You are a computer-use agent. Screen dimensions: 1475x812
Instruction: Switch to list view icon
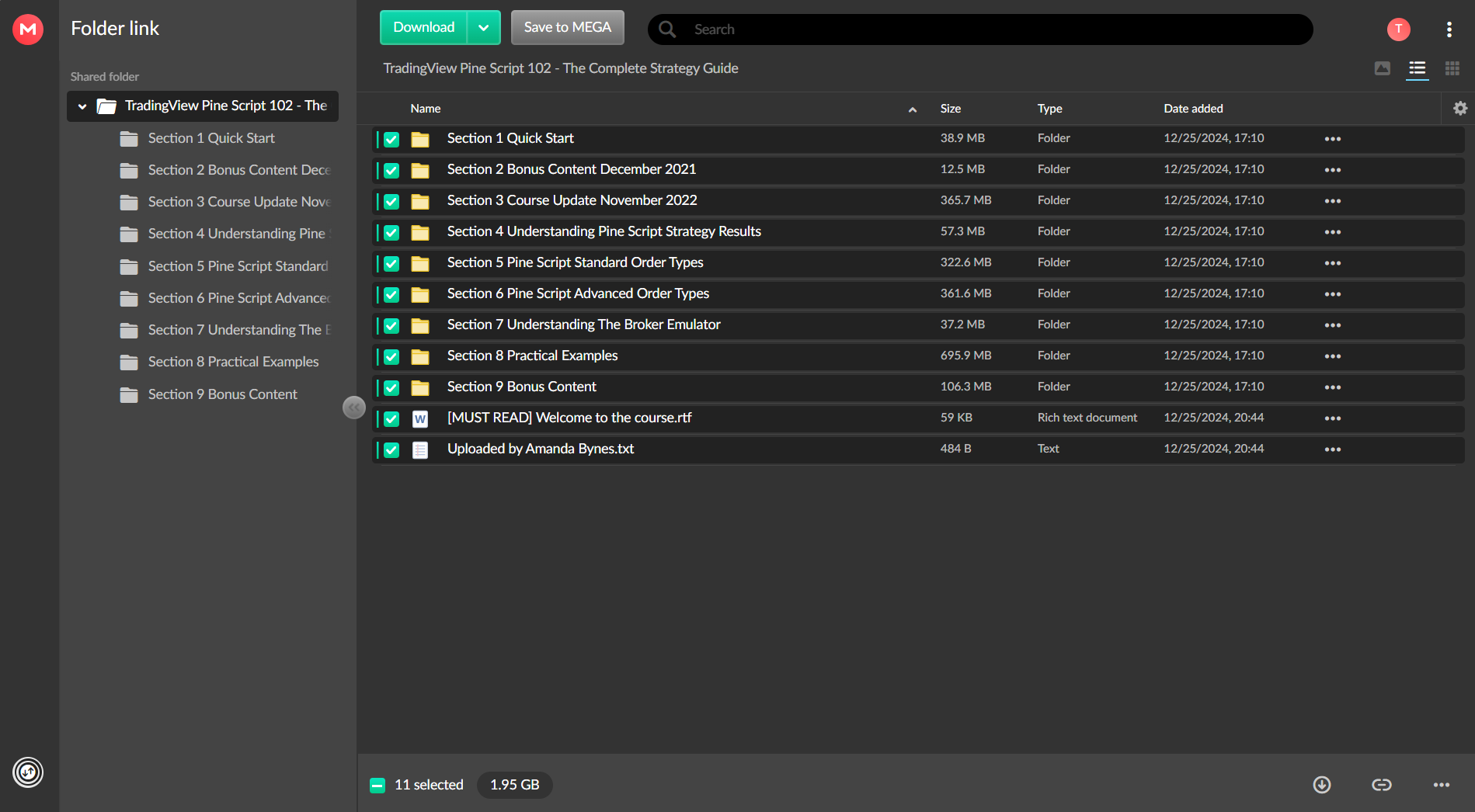click(x=1418, y=68)
